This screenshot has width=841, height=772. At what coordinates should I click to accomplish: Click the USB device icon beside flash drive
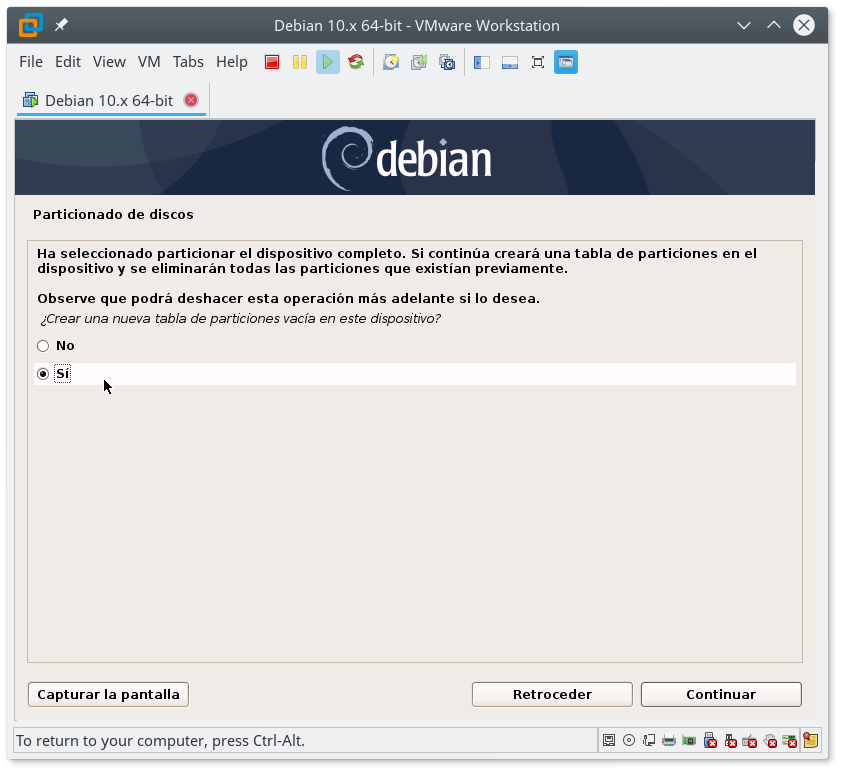click(730, 741)
